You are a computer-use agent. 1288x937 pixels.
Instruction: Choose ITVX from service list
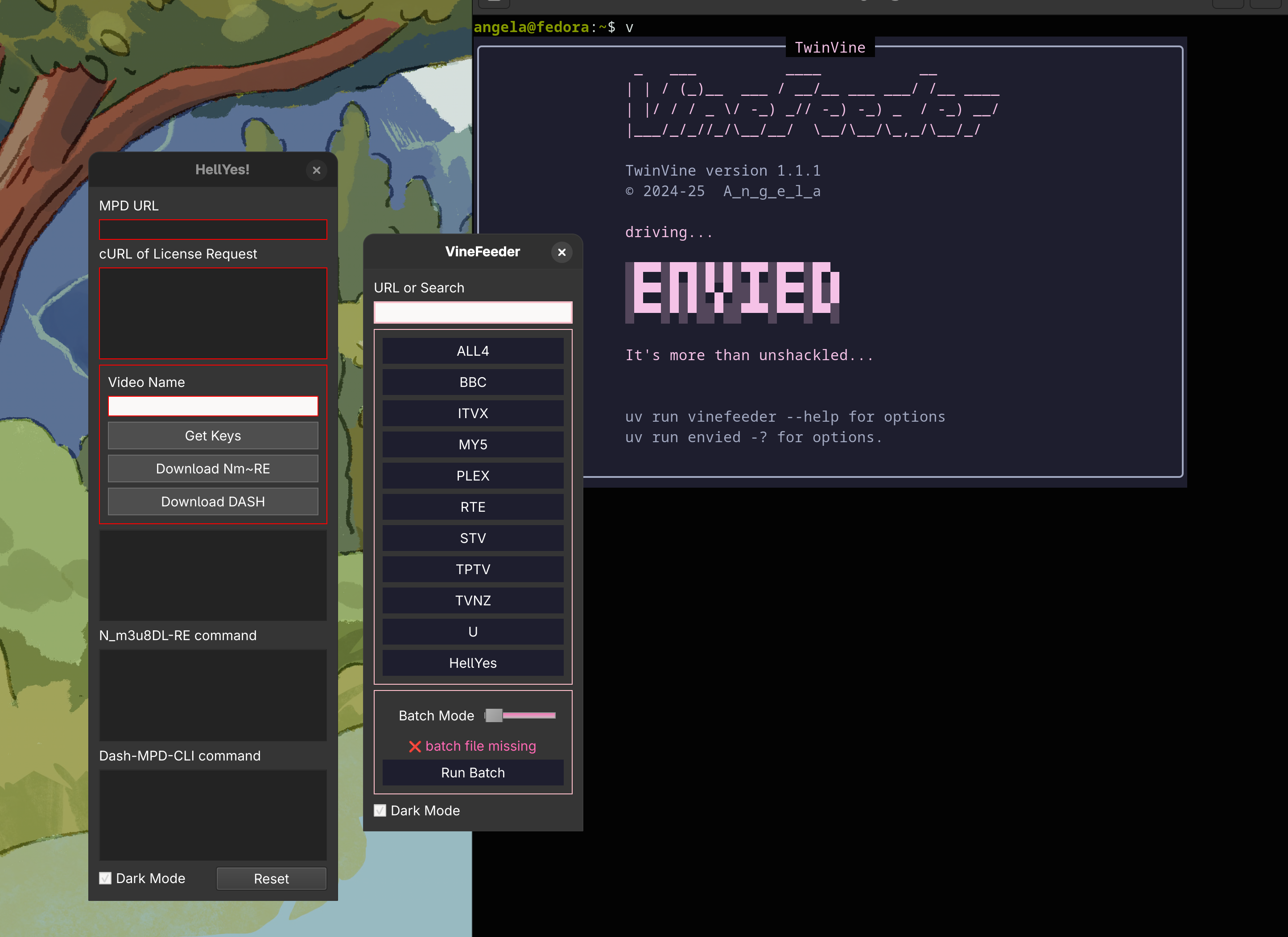pyautogui.click(x=472, y=414)
